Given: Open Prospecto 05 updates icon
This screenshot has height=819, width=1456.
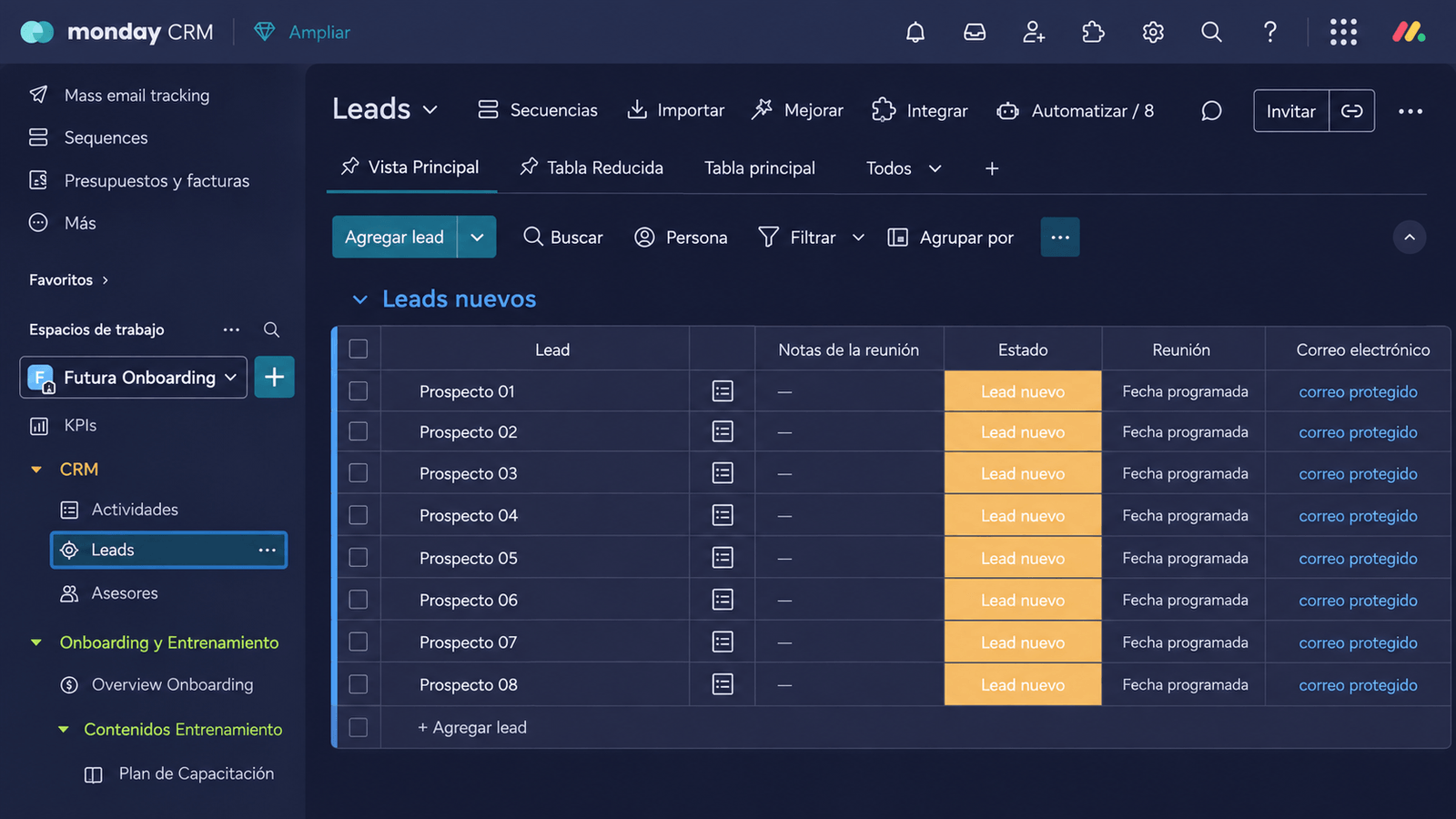Looking at the screenshot, I should point(723,558).
